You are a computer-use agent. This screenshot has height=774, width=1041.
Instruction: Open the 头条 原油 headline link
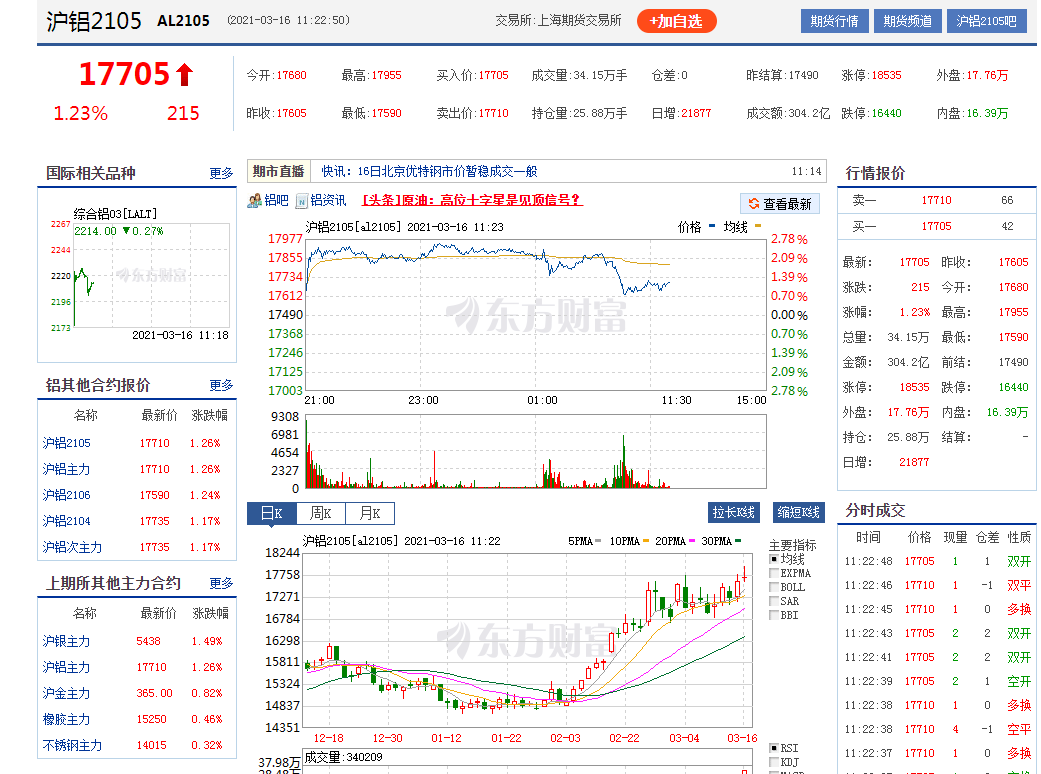pyautogui.click(x=472, y=200)
